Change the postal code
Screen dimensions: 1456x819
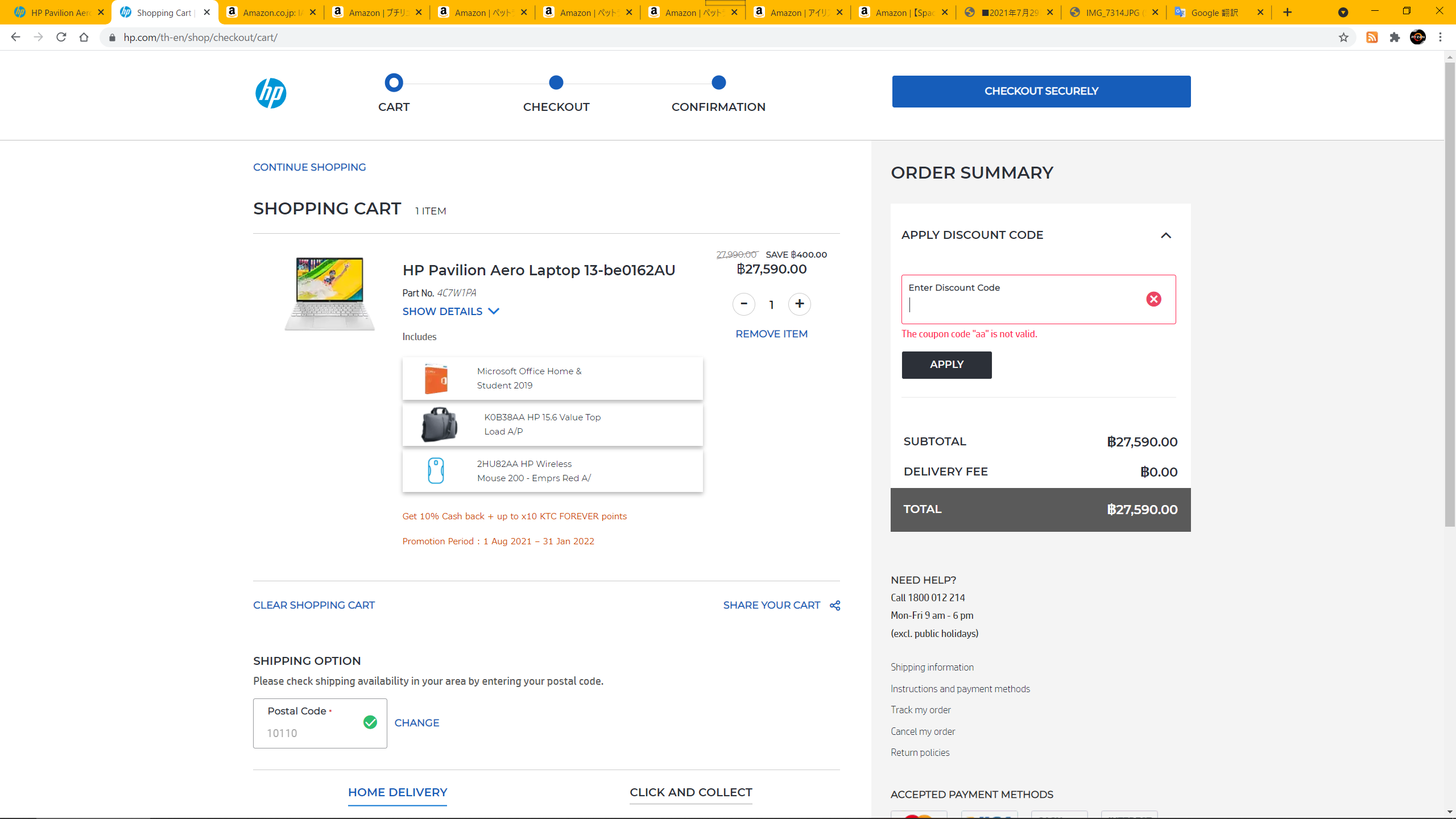[x=417, y=723]
